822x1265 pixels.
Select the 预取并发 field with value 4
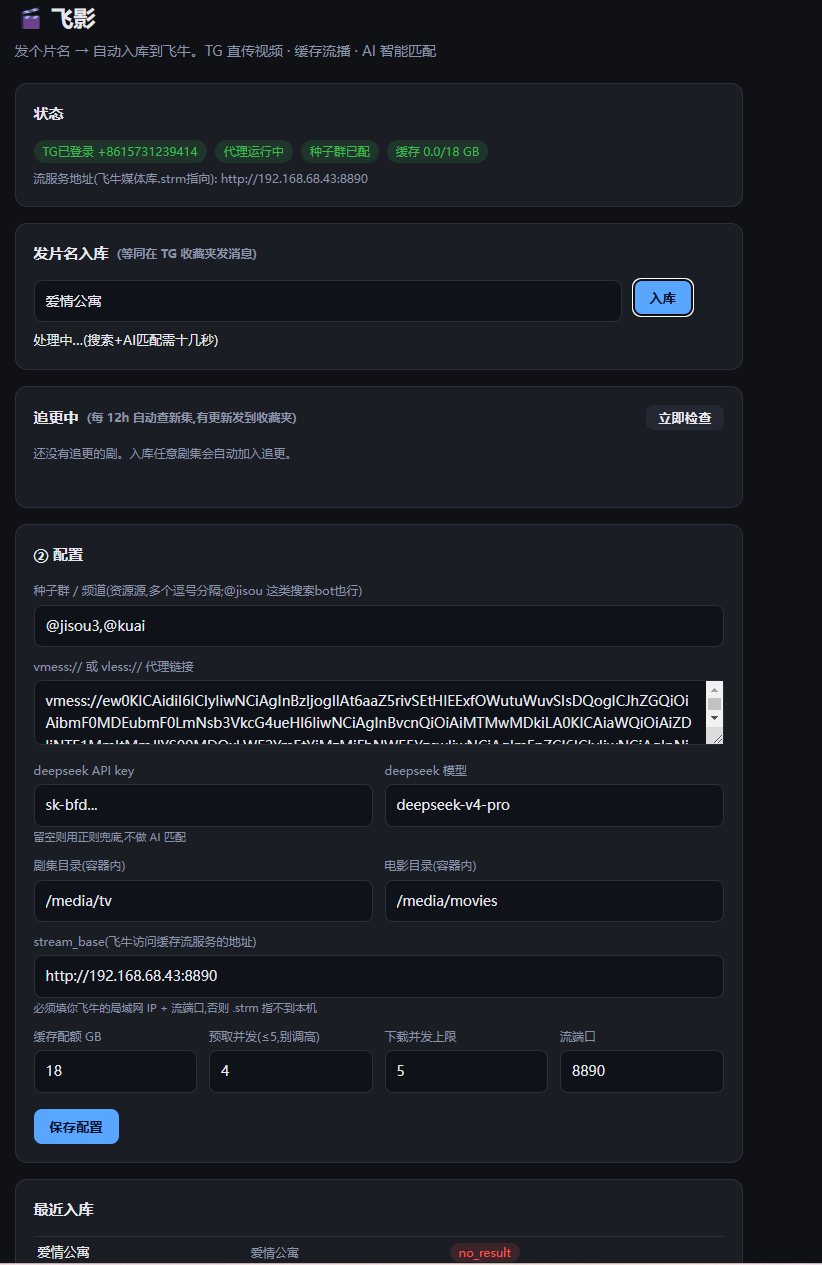click(291, 1071)
